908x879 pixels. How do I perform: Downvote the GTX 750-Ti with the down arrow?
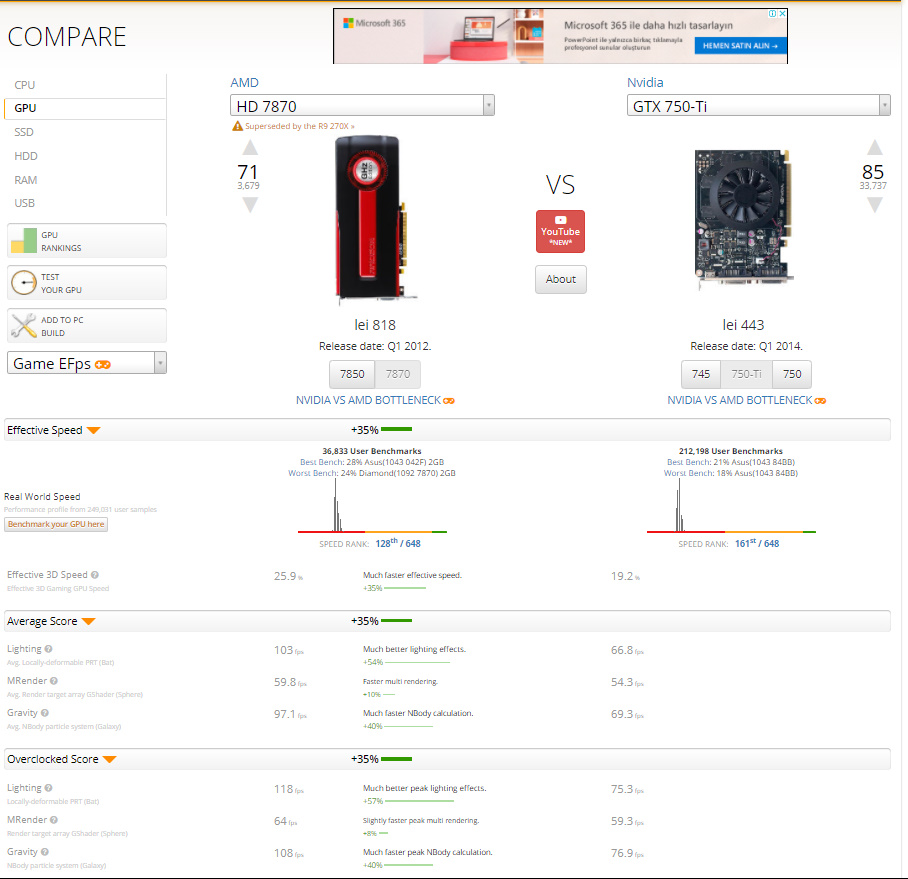tap(874, 205)
